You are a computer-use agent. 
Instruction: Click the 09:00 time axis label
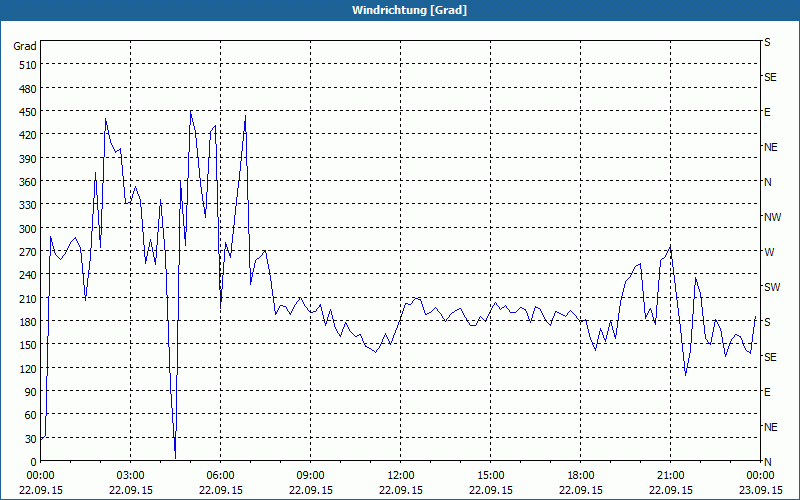click(x=310, y=476)
